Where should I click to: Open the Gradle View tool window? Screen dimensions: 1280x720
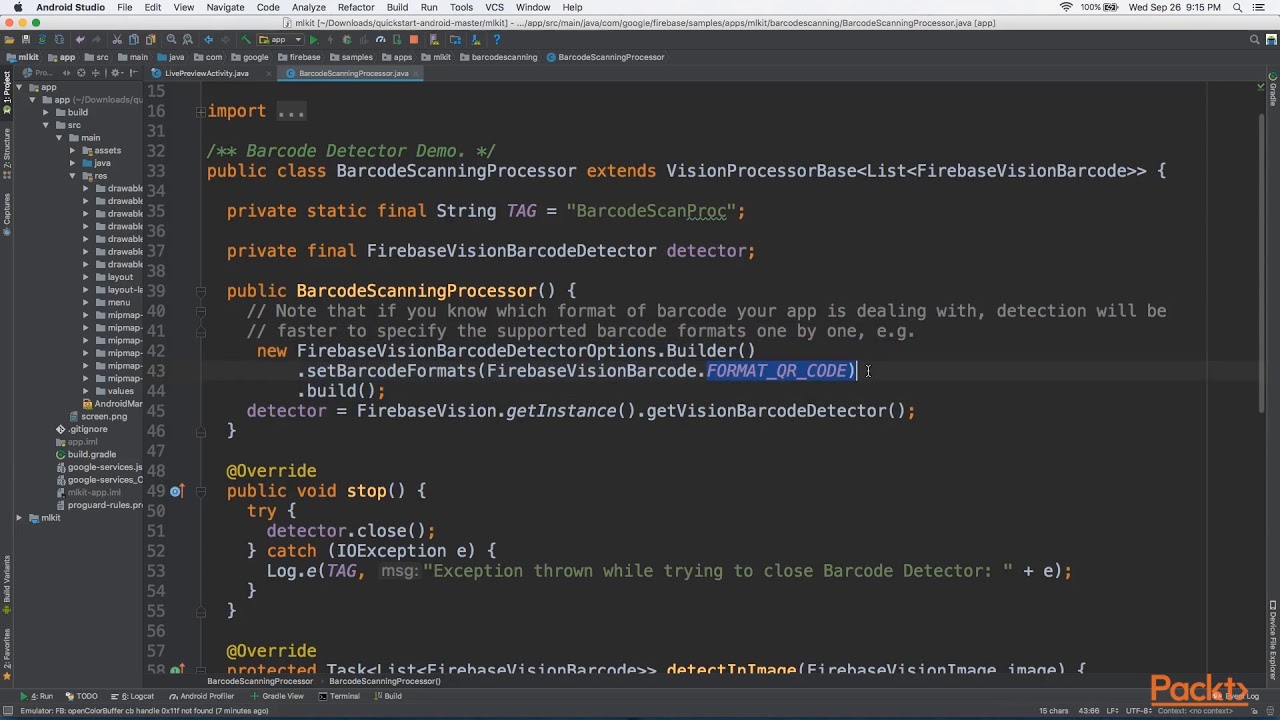(x=275, y=696)
